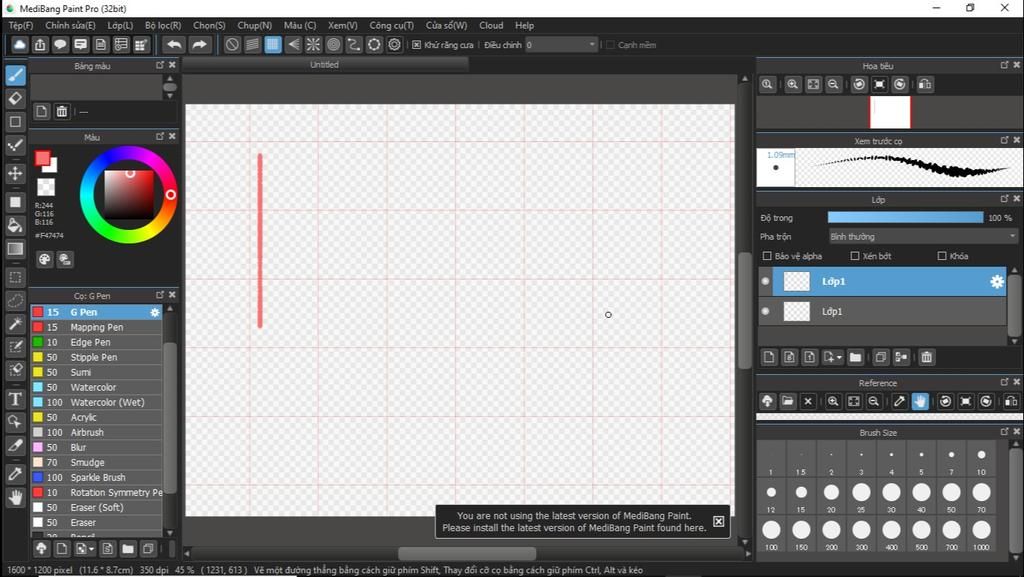Open folder icon in Reference panel
This screenshot has height=577, width=1024.
coord(788,401)
